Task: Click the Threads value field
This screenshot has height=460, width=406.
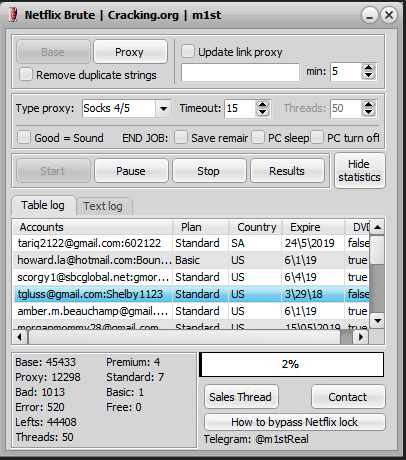Action: click(346, 108)
